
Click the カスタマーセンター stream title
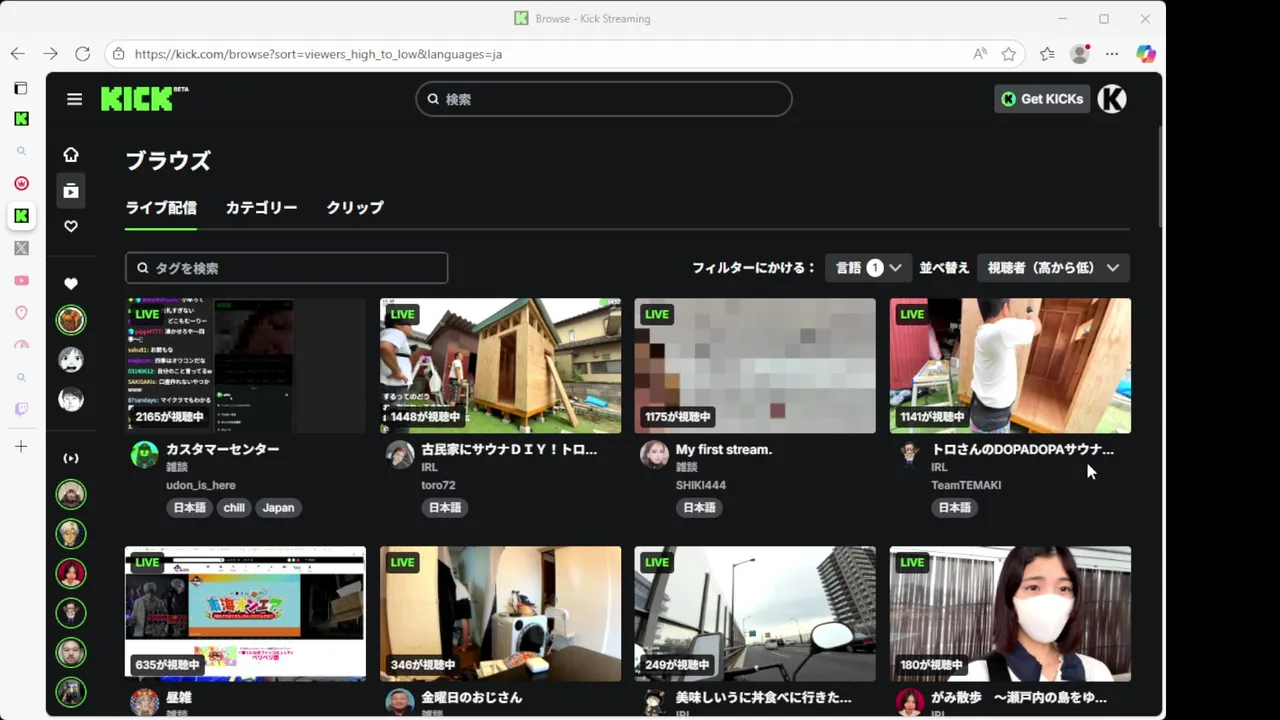coord(223,450)
